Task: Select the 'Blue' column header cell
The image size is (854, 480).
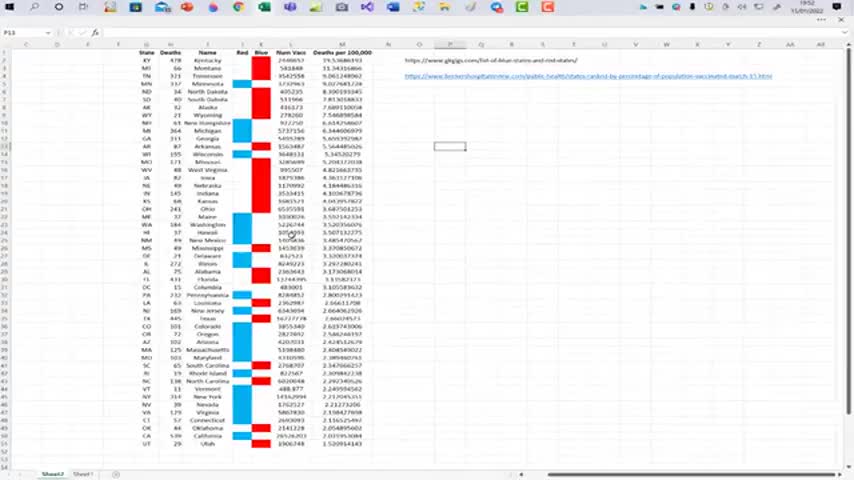Action: coord(261,53)
